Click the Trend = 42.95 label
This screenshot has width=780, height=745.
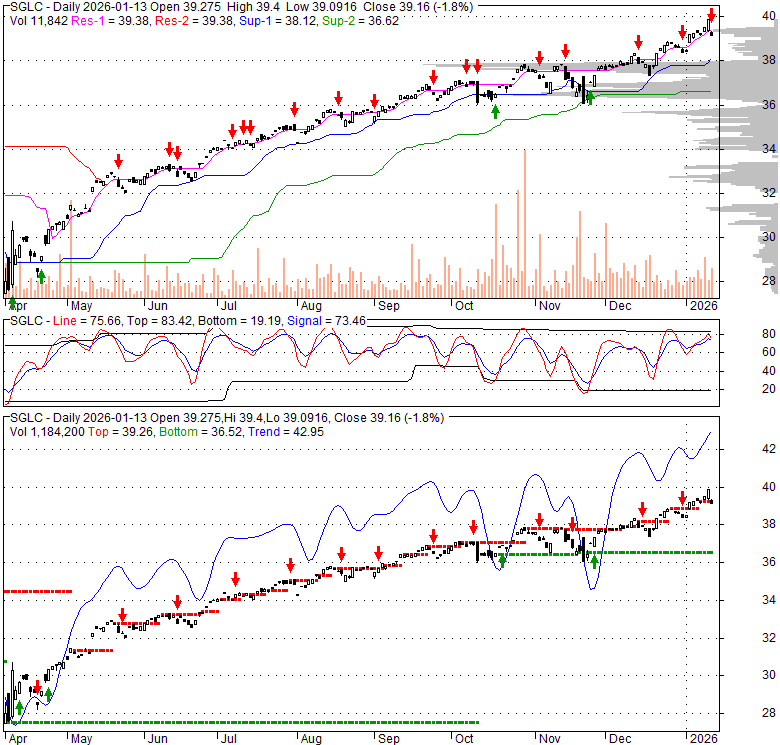tap(286, 432)
